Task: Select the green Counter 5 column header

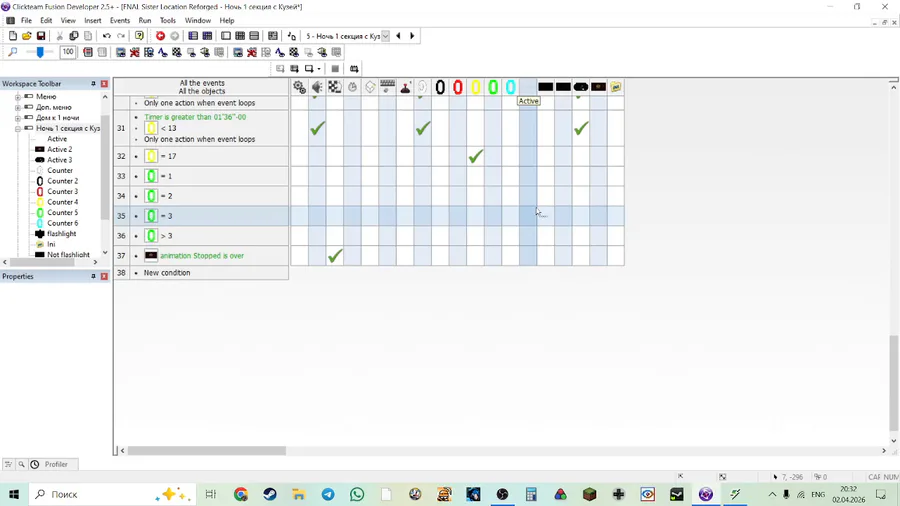Action: tap(493, 87)
